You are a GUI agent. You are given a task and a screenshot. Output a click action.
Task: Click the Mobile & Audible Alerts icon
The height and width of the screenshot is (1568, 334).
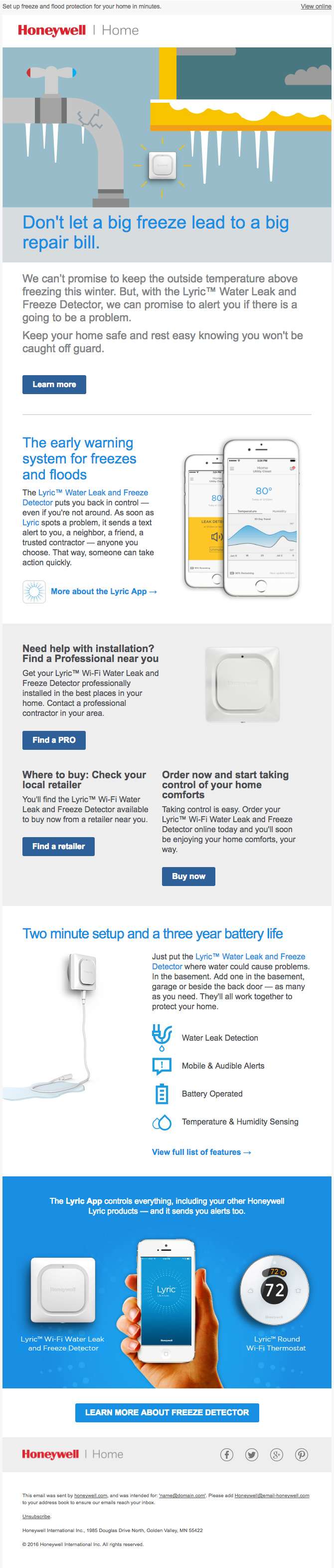(162, 1065)
